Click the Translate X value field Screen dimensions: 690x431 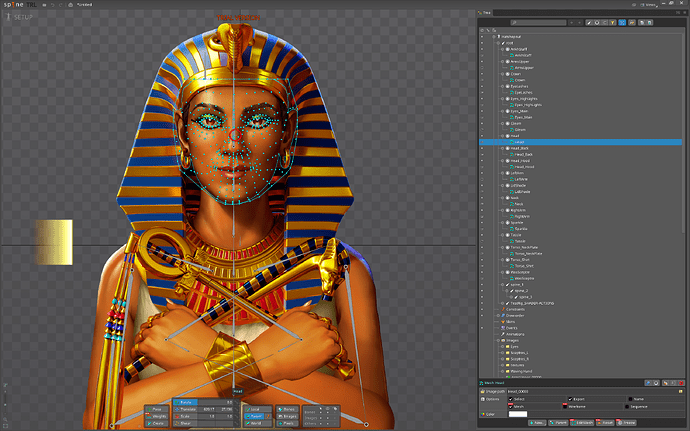click(x=207, y=409)
